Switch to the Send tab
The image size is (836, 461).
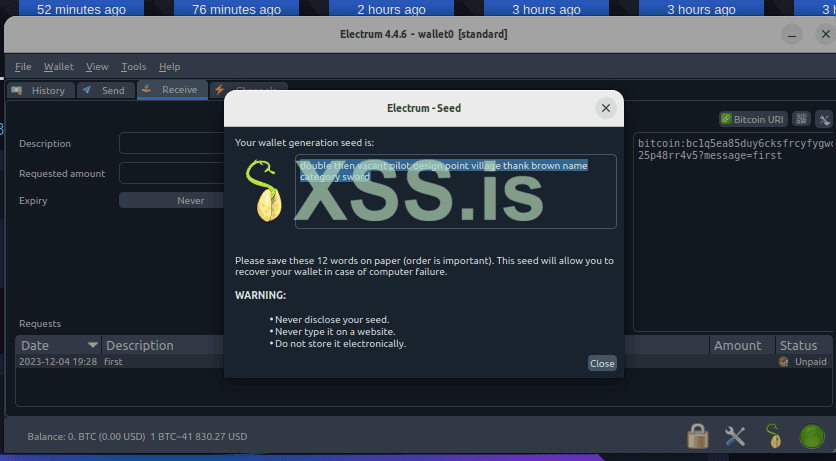106,90
